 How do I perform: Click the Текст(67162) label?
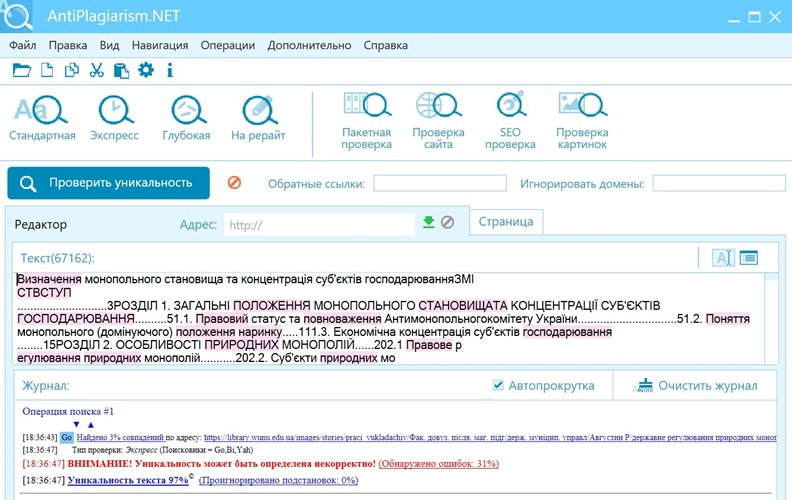pos(58,258)
